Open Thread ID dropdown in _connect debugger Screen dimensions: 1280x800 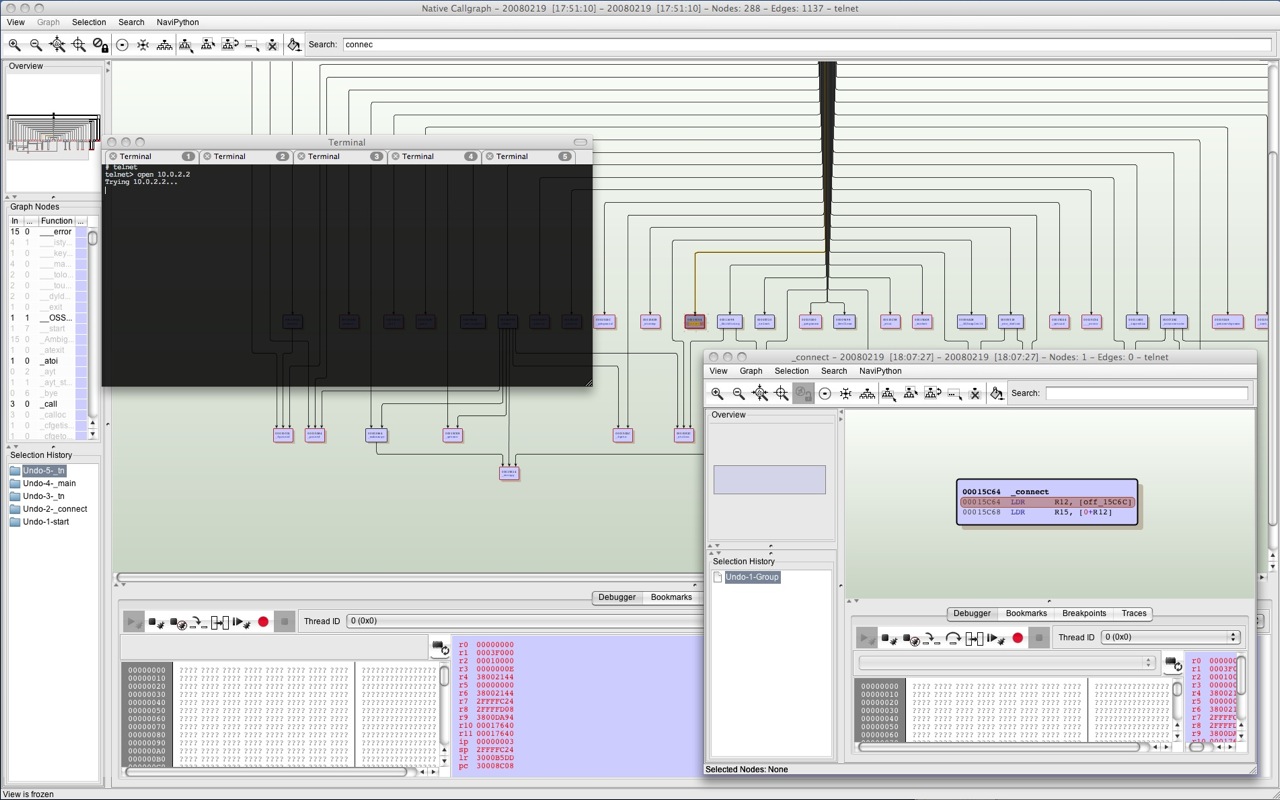pos(1170,637)
